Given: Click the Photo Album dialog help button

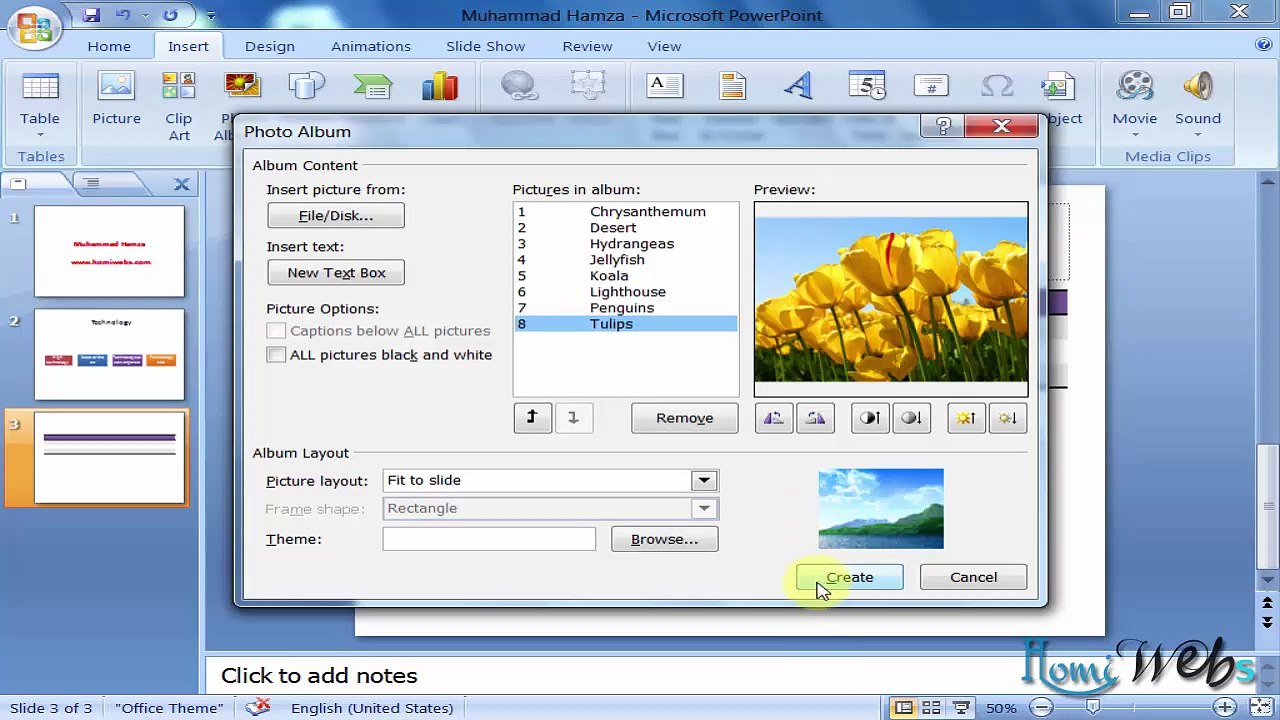Looking at the screenshot, I should 943,126.
